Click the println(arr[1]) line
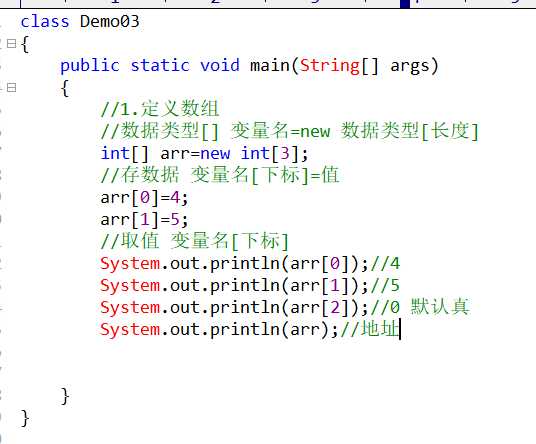Image resolution: width=536 pixels, height=444 pixels. point(250,285)
